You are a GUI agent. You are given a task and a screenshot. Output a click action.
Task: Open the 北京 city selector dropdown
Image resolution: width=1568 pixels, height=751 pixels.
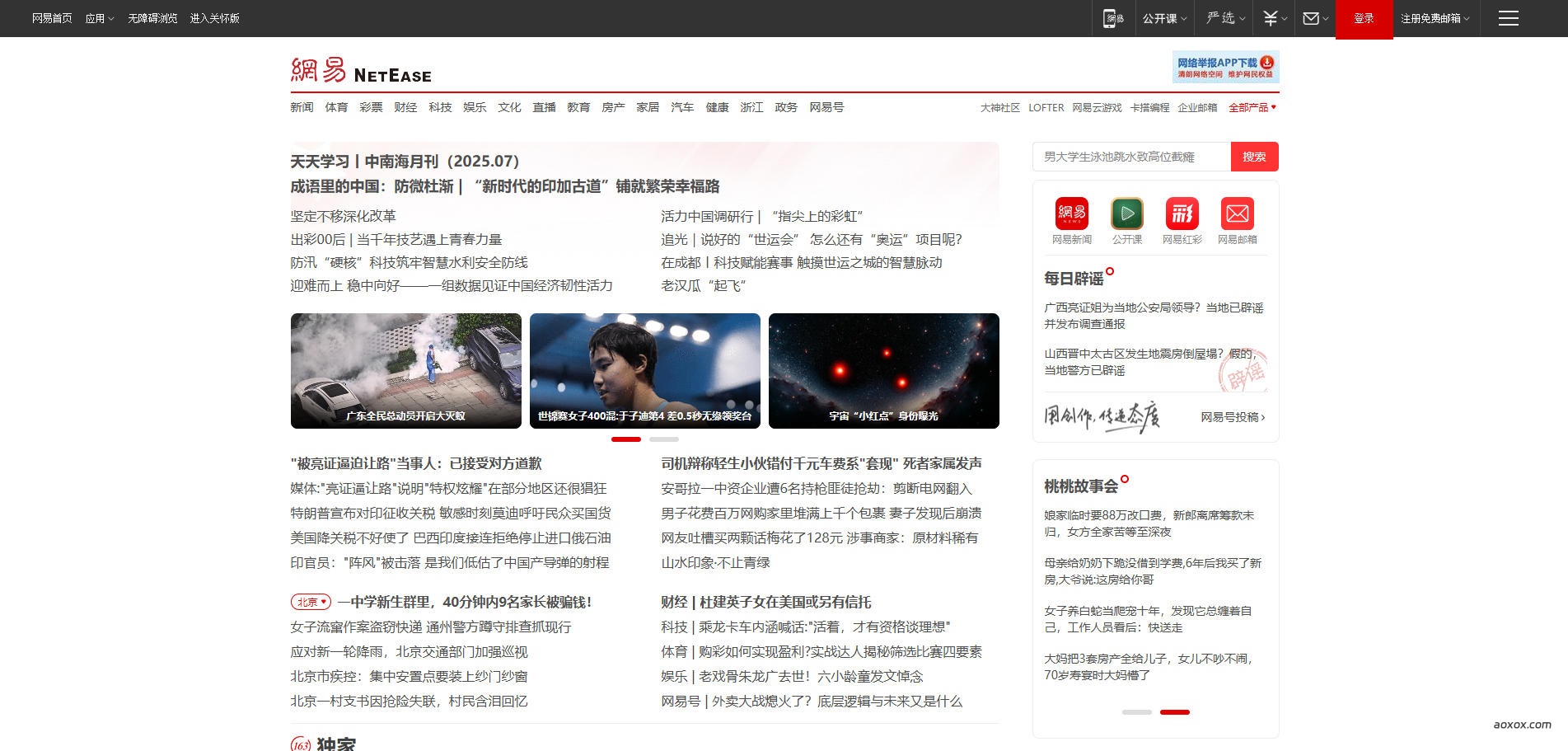pos(311,602)
